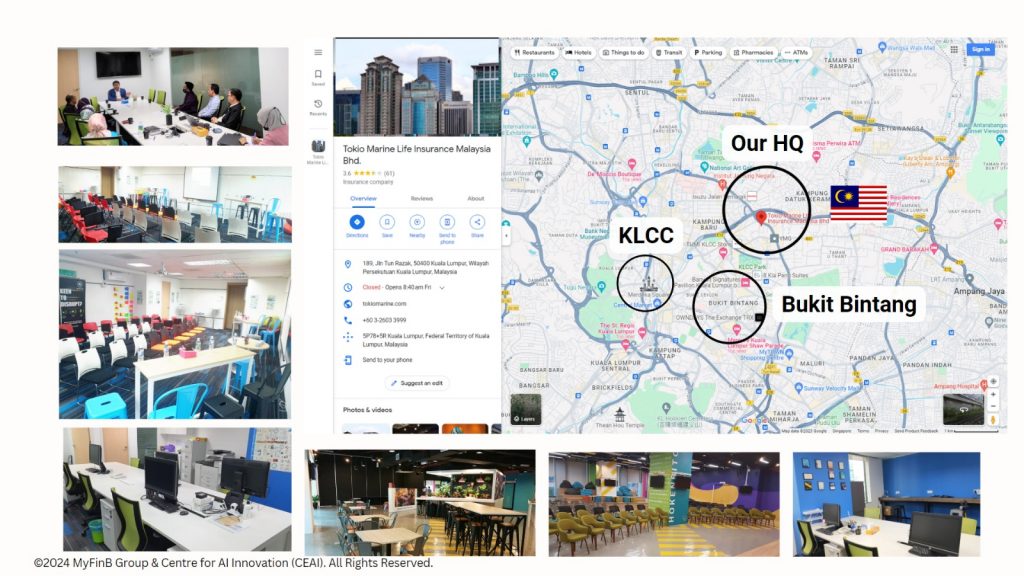Click the Send to phone icon

click(447, 222)
